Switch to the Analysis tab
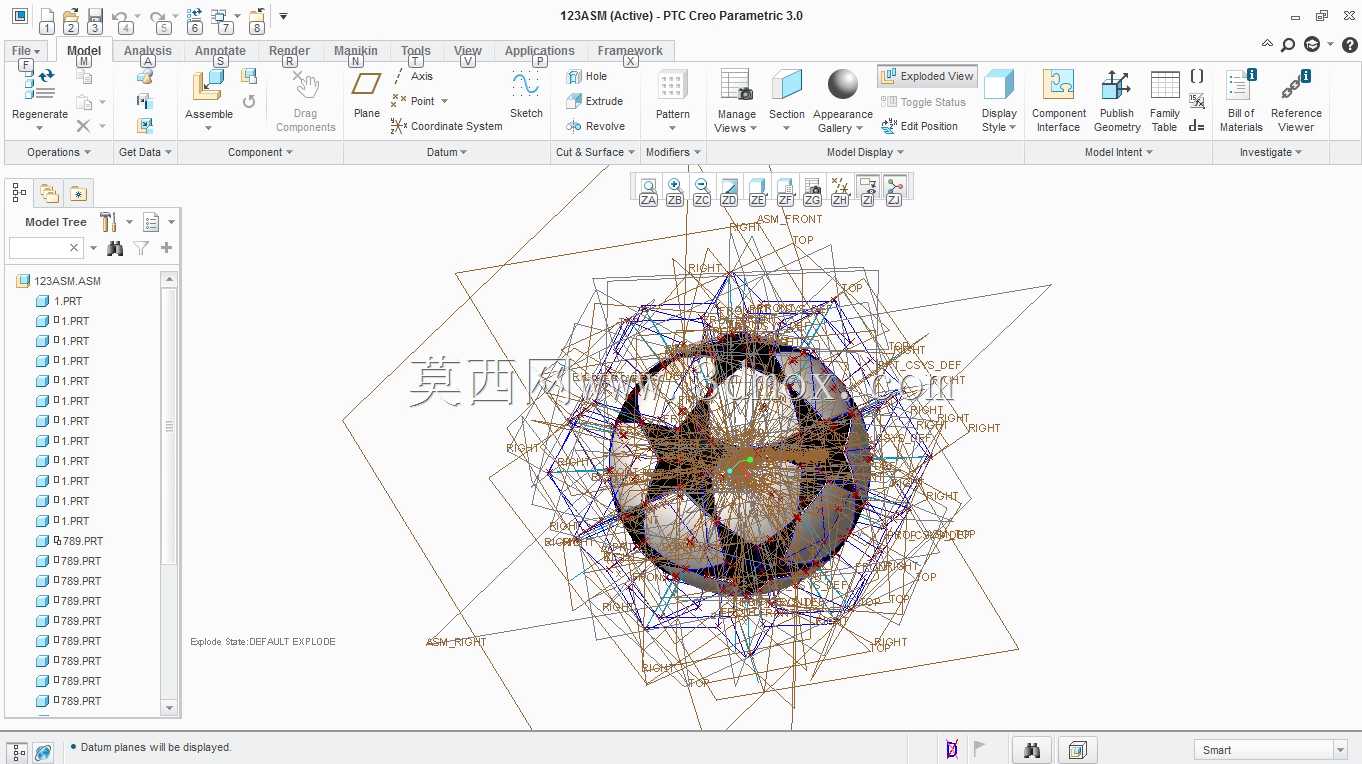Viewport: 1362px width, 764px height. tap(148, 51)
